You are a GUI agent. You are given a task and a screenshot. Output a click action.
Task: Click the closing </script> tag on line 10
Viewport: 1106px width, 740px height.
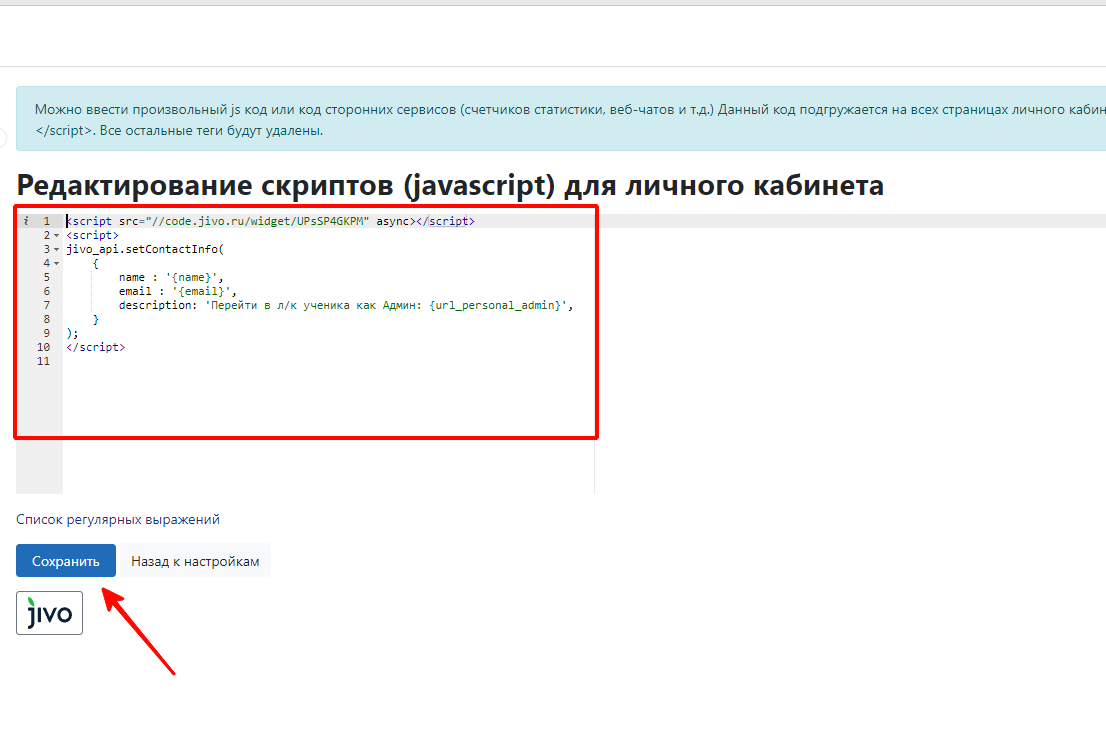(95, 347)
